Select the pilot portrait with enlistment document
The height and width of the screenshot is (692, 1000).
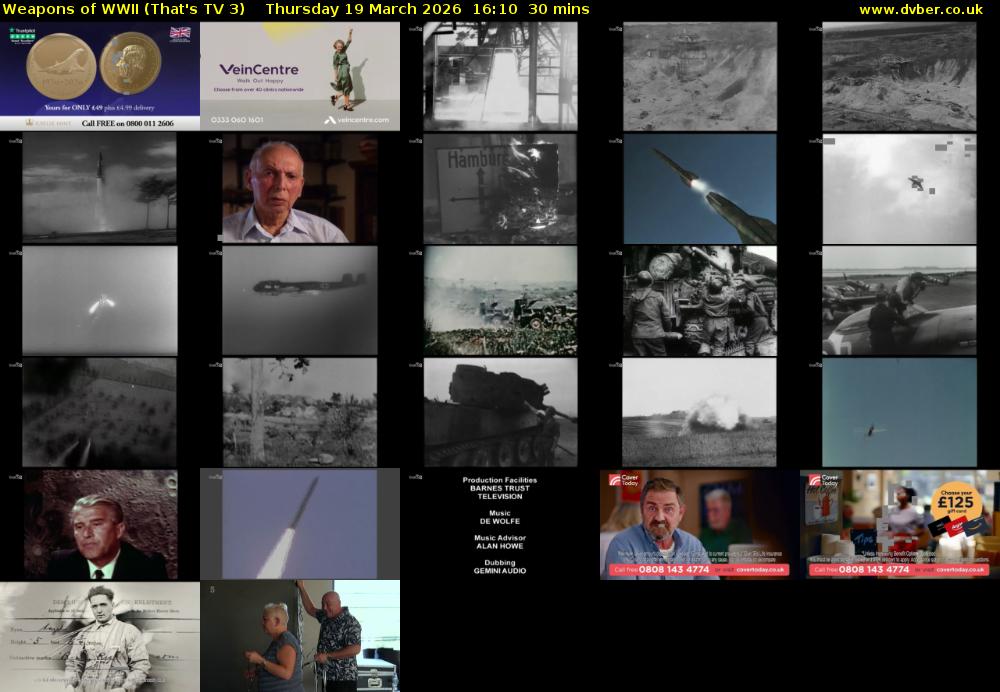click(x=100, y=636)
